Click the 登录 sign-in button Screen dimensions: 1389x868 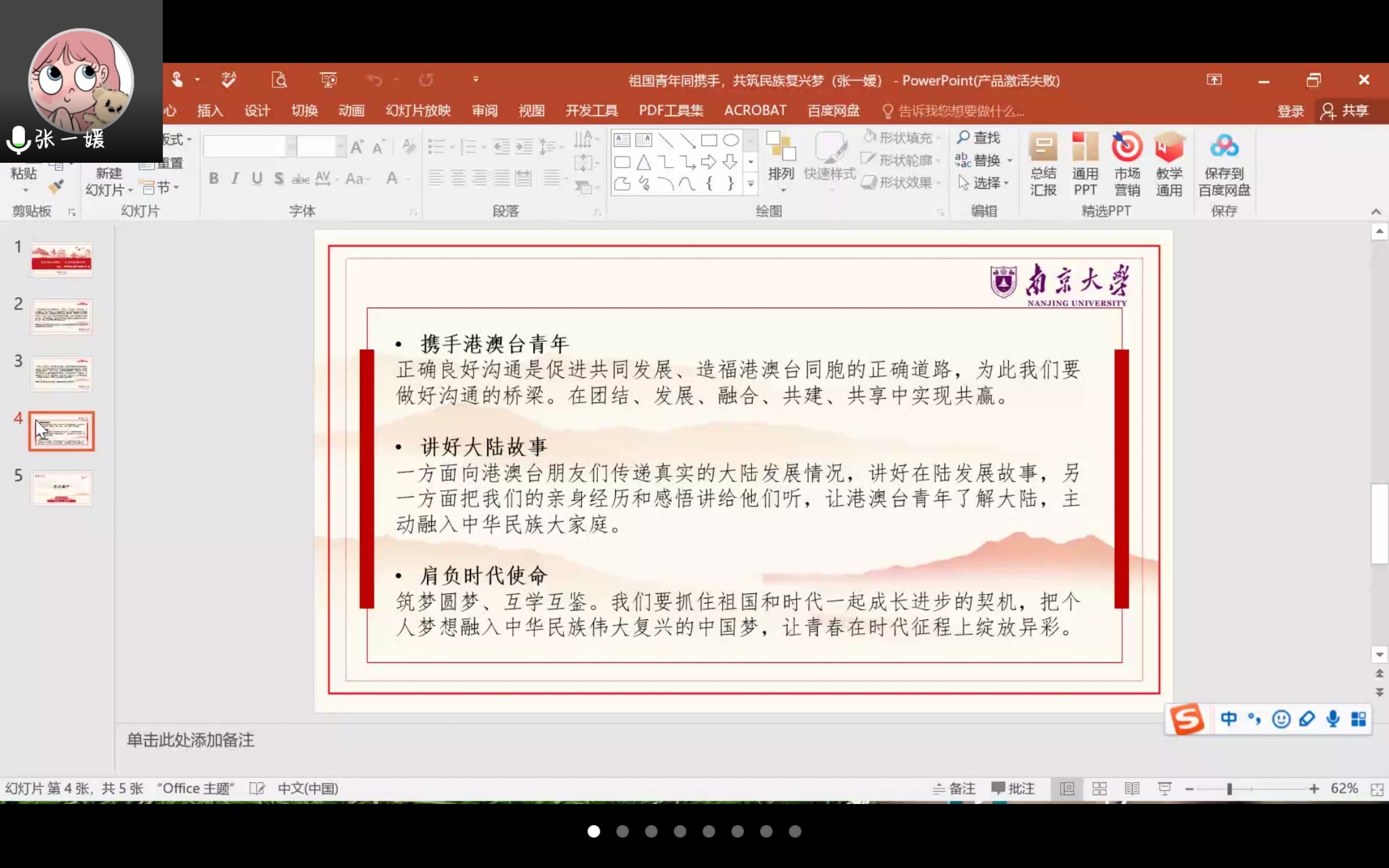coord(1290,111)
